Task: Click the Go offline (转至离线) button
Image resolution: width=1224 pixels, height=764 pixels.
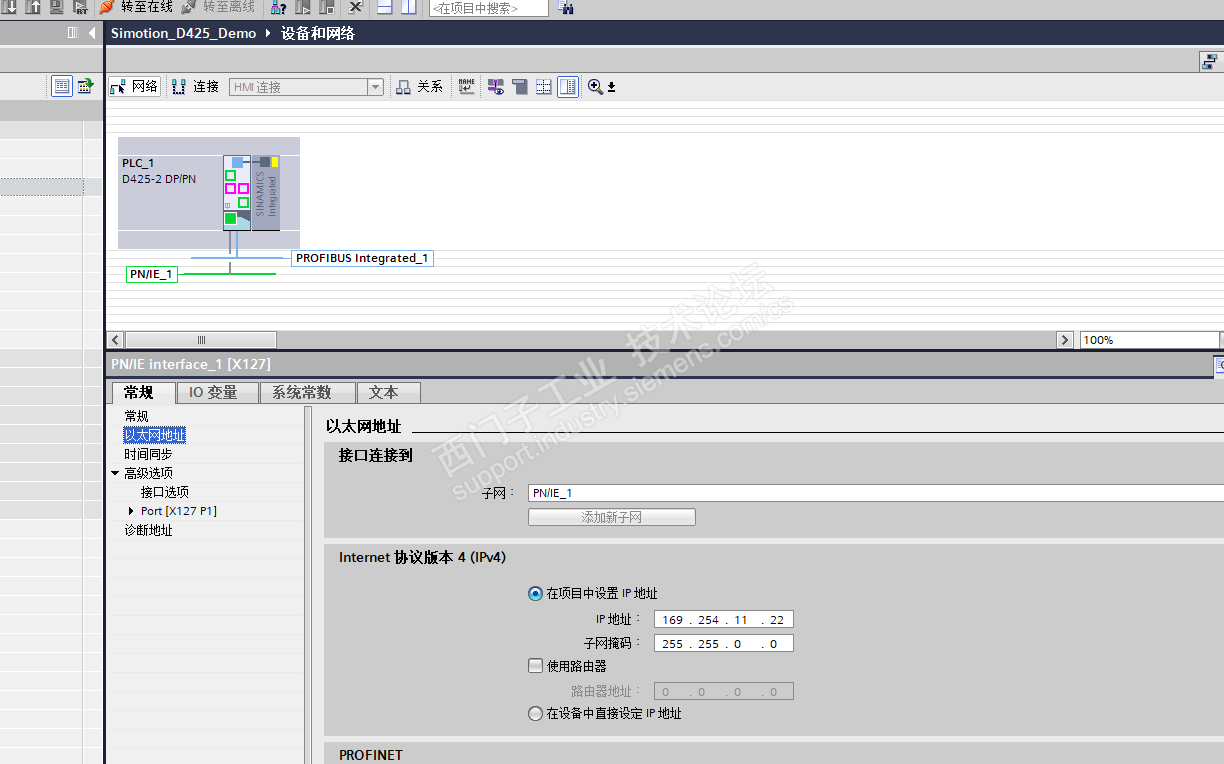Action: [218, 7]
